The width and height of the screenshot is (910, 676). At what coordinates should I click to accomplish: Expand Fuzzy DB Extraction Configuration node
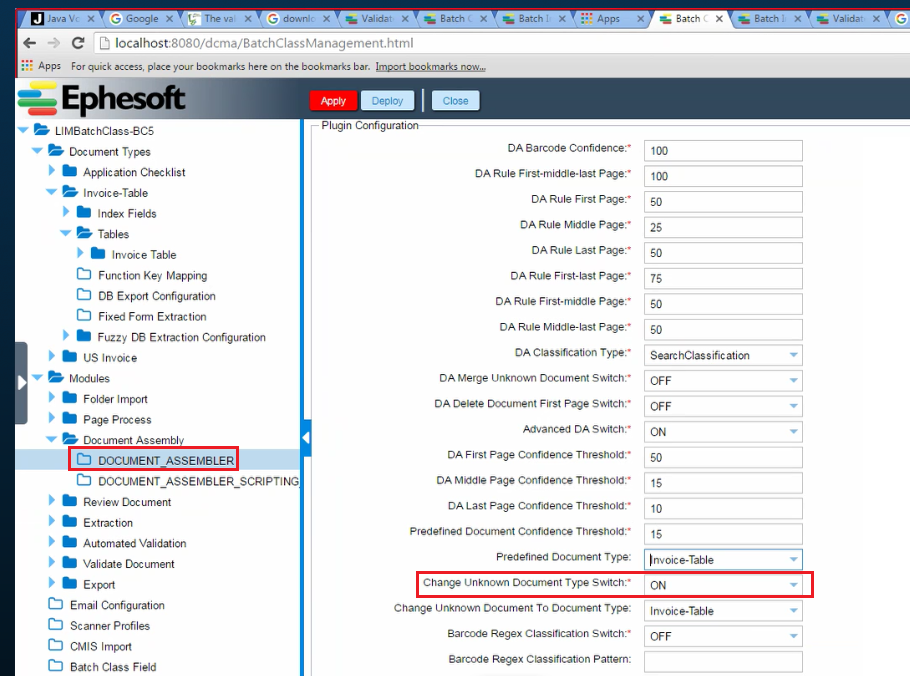point(66,335)
